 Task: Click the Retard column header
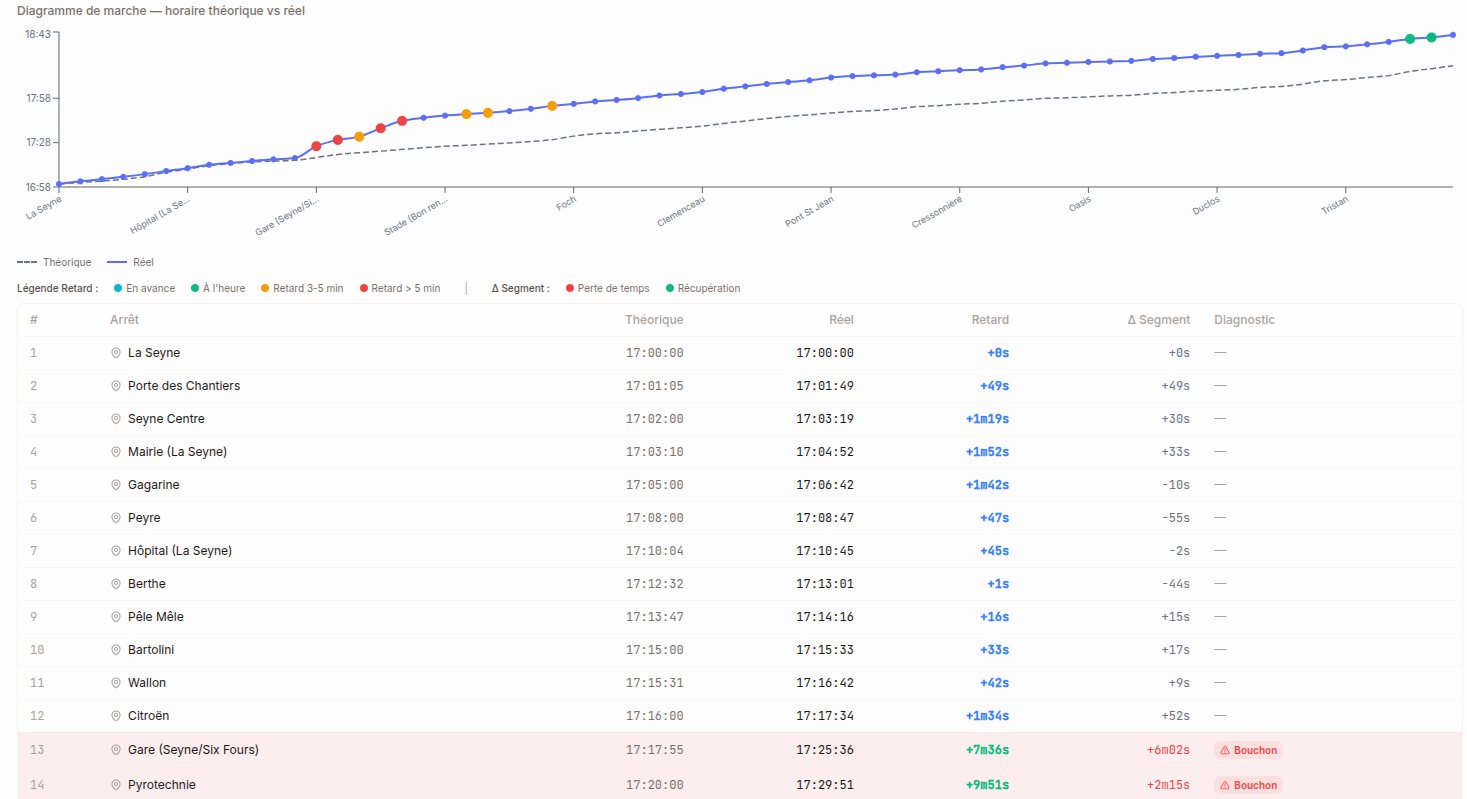[990, 320]
